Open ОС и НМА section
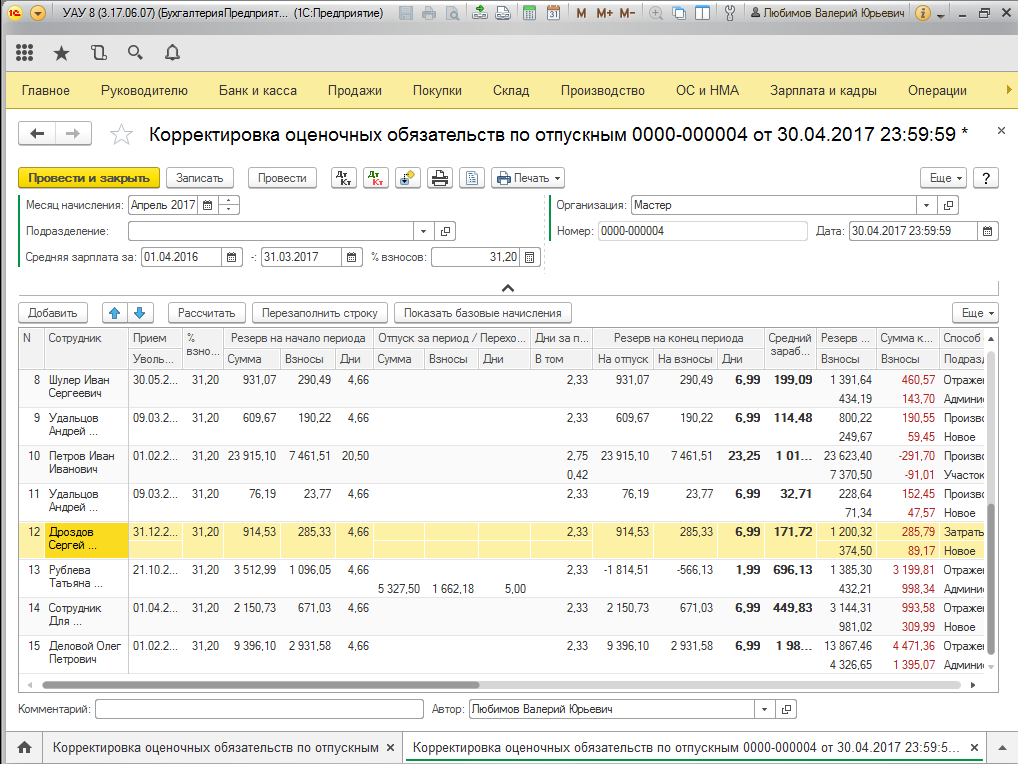 click(707, 90)
